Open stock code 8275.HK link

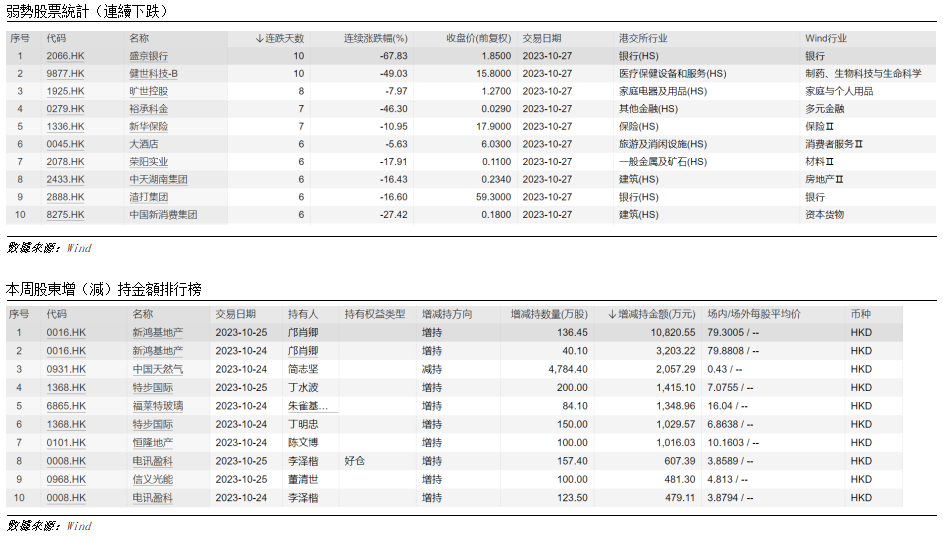pyautogui.click(x=66, y=215)
